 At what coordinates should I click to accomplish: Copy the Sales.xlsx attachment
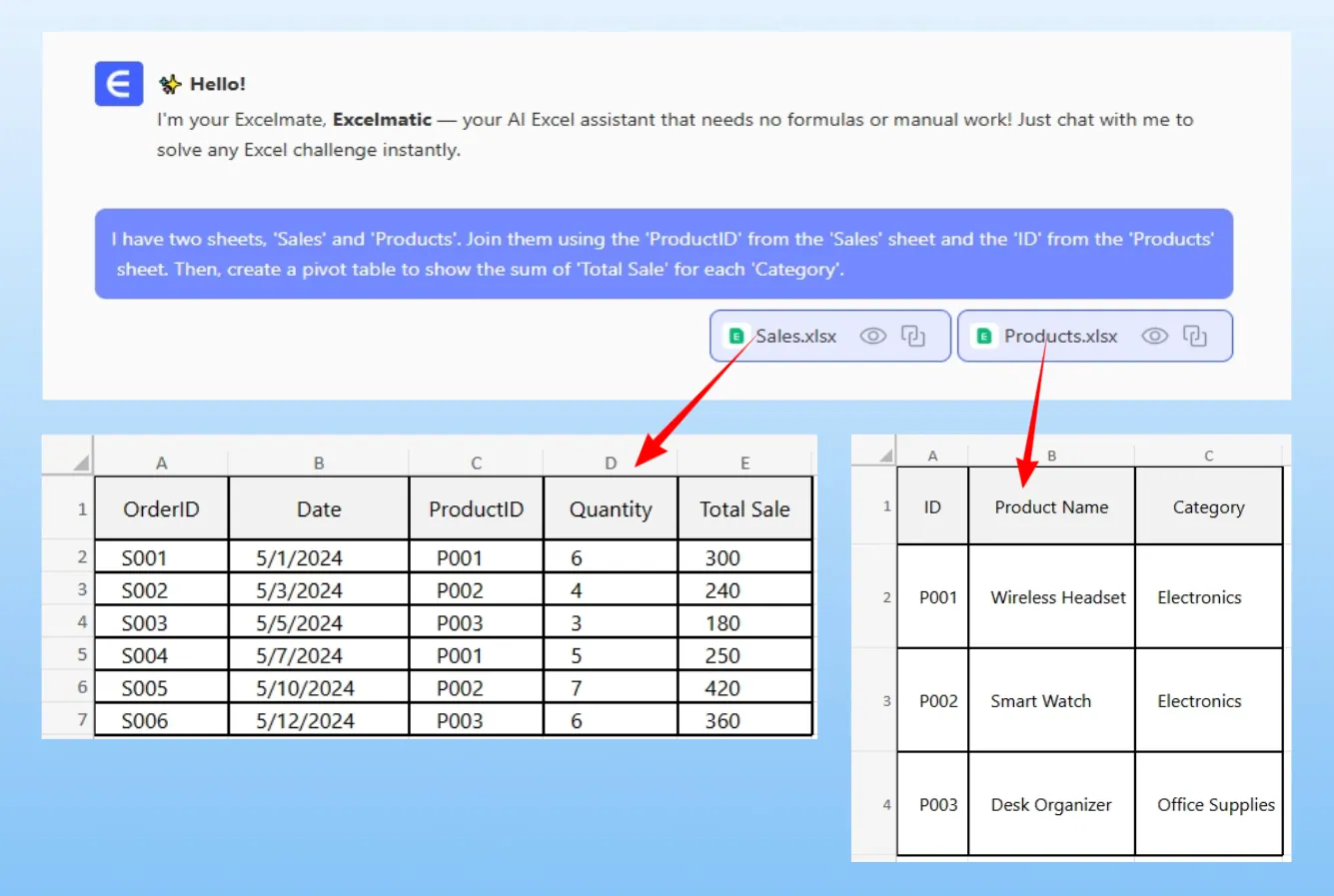[913, 336]
